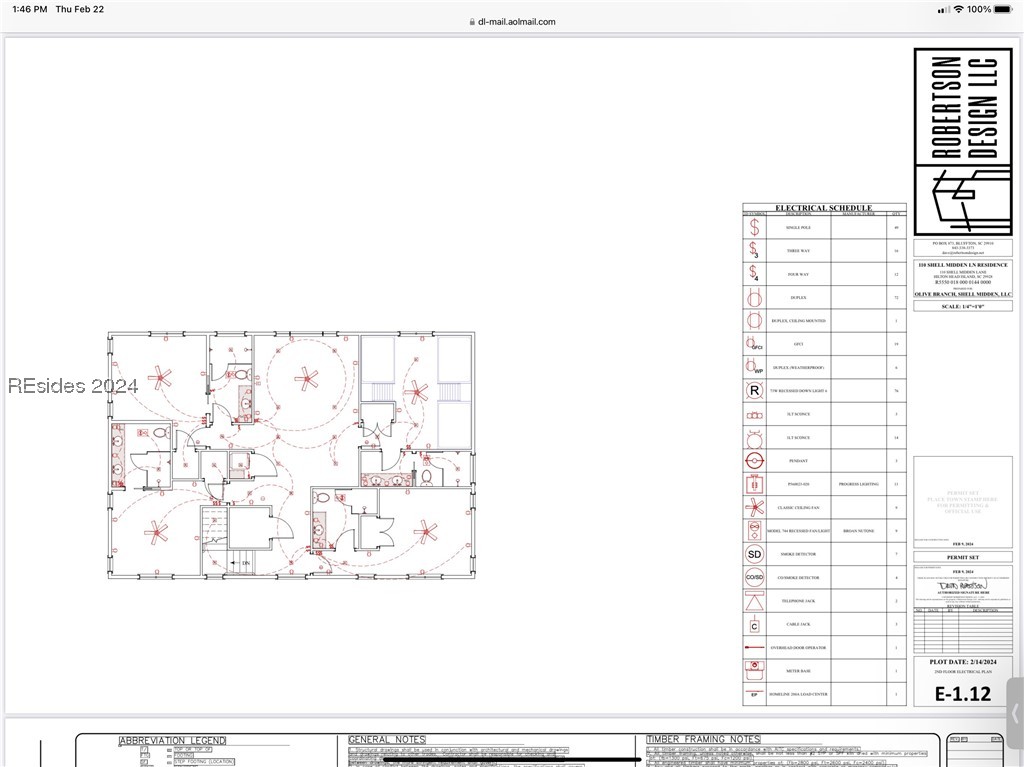
Task: Tap the lock icon beside the URL
Action: click(x=471, y=21)
